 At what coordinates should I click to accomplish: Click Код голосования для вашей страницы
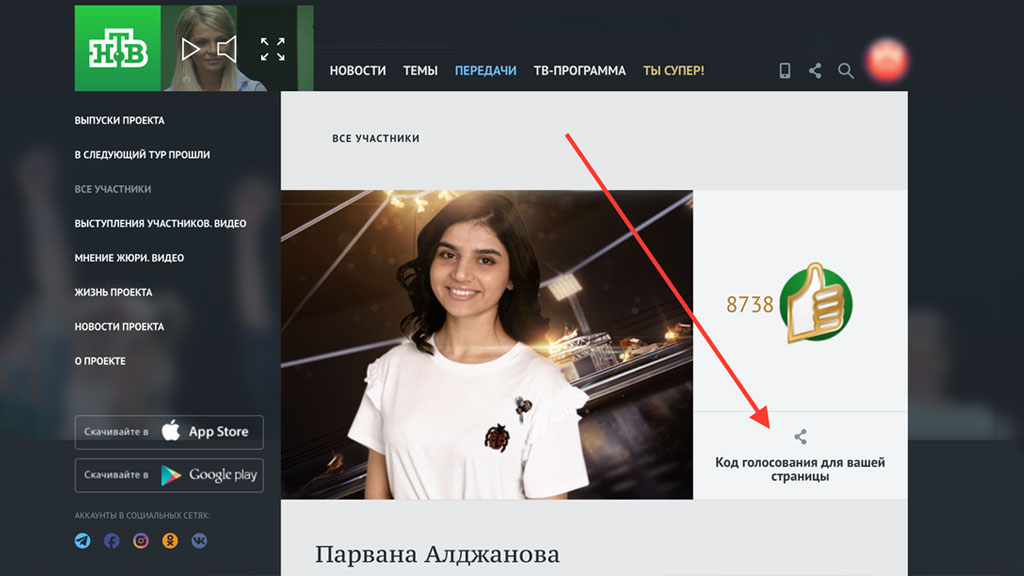click(800, 469)
